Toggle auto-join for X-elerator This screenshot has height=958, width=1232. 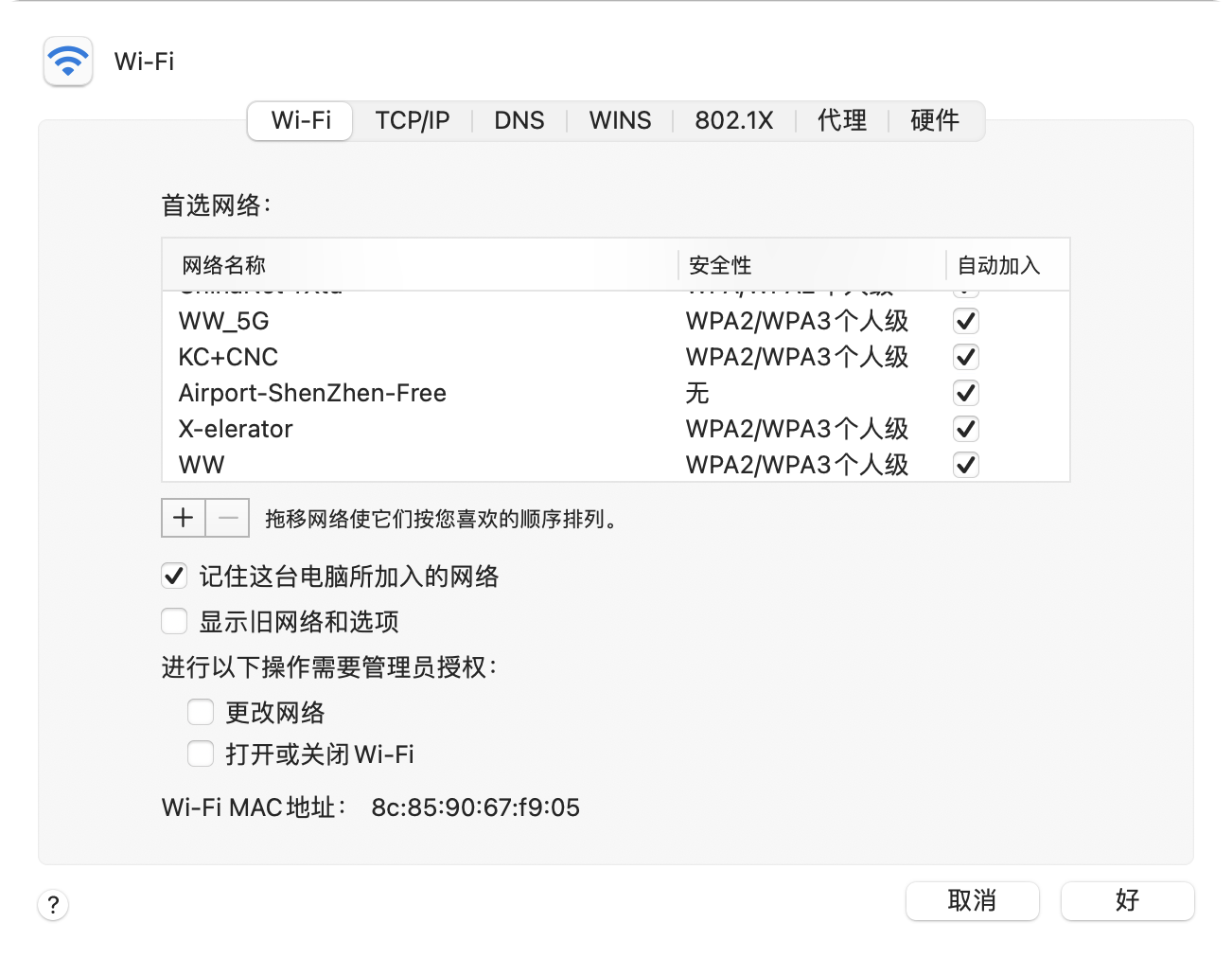pos(966,429)
